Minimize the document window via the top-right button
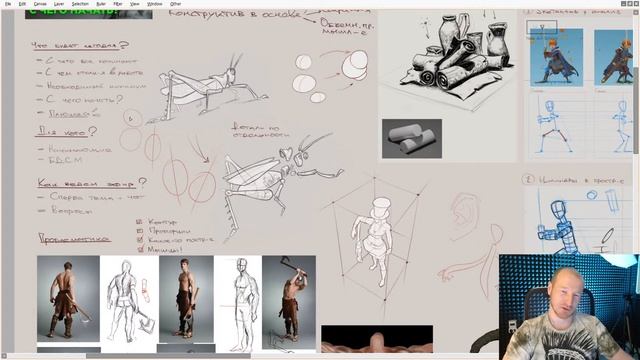This screenshot has width=640, height=360. tap(623, 3)
